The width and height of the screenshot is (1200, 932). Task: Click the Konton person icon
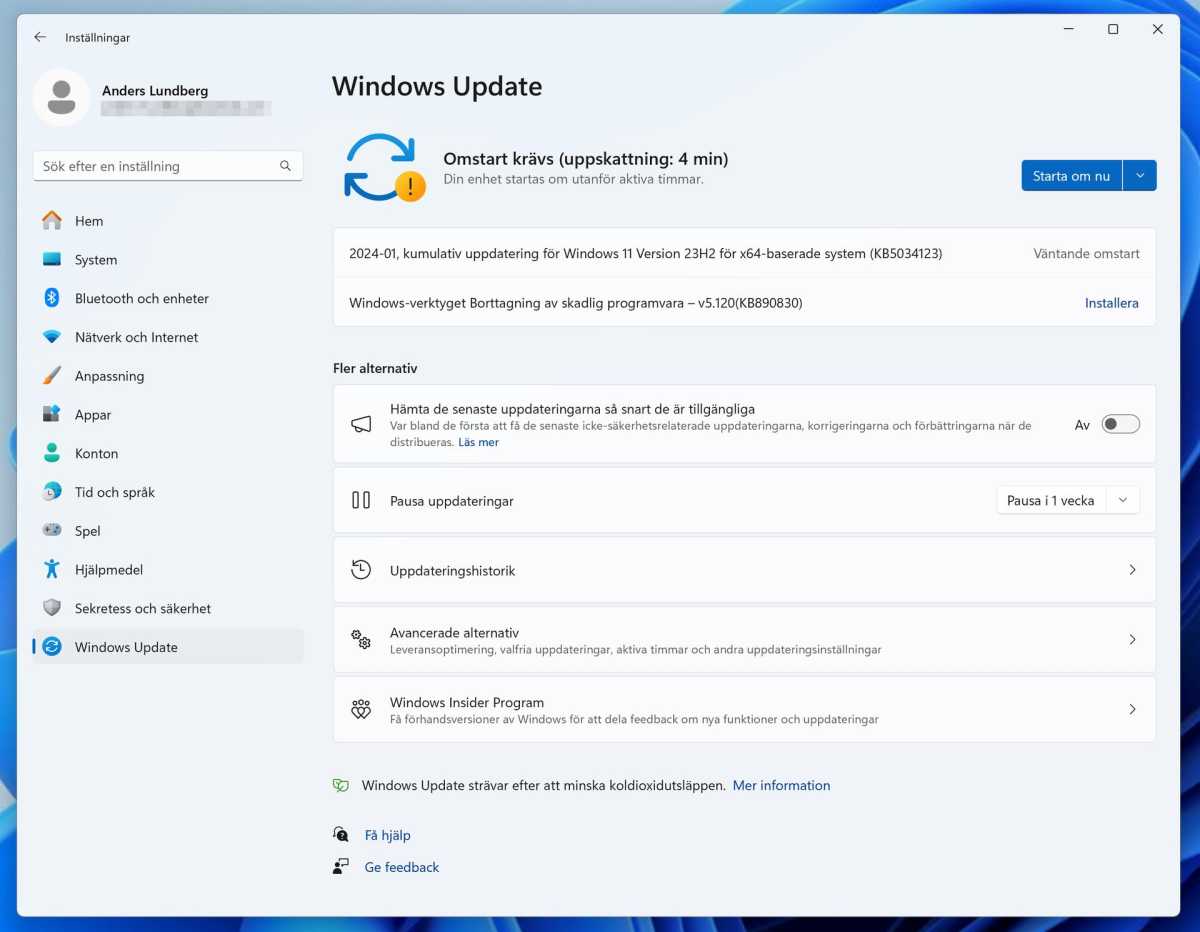pyautogui.click(x=52, y=453)
